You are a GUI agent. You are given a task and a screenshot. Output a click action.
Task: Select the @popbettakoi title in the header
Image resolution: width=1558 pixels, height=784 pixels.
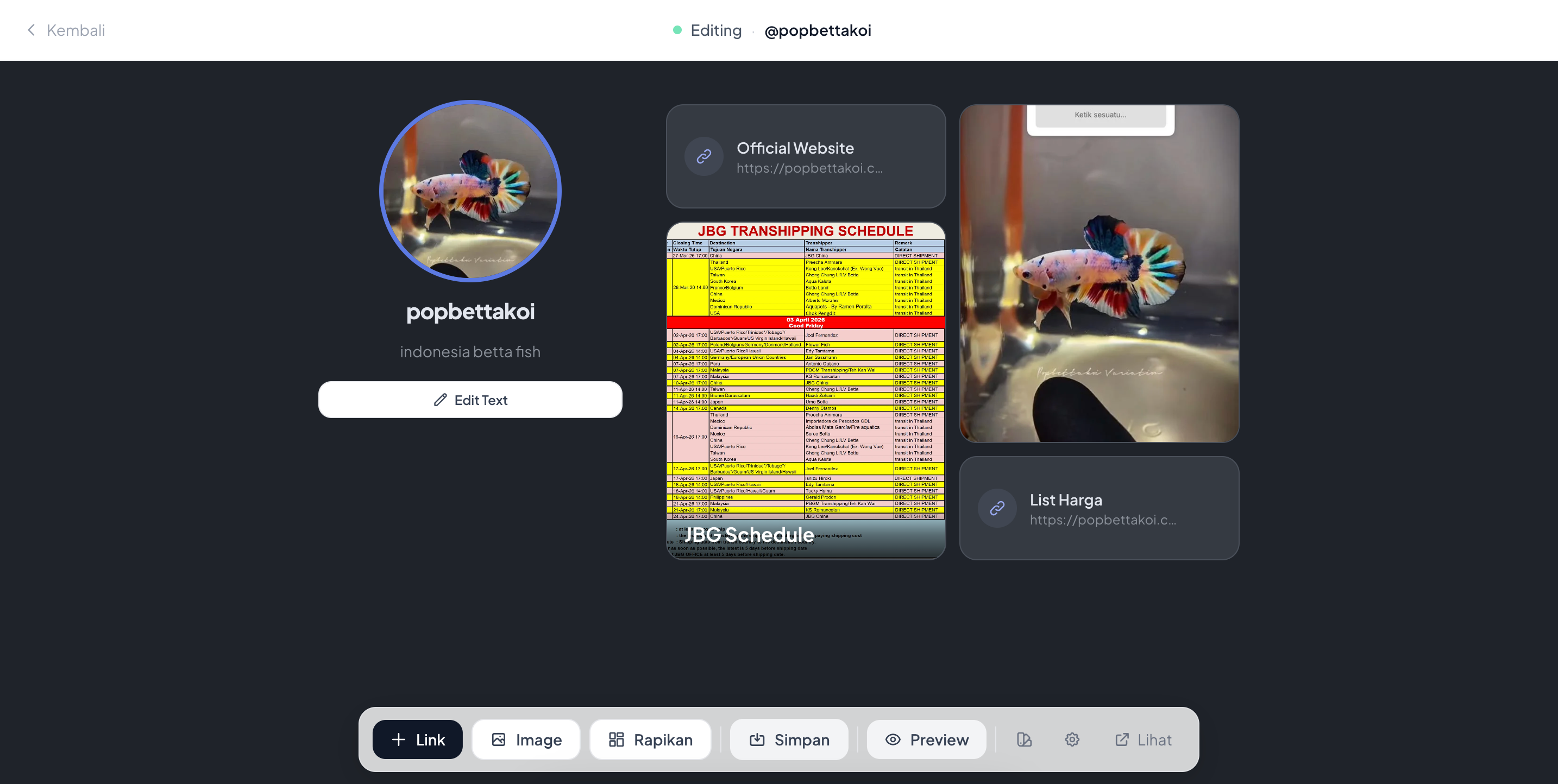(818, 30)
